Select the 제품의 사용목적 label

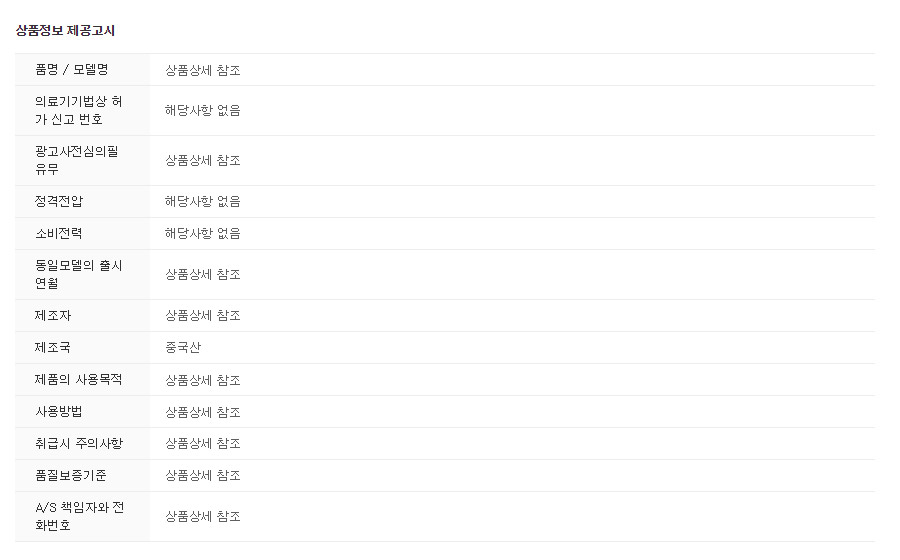tap(78, 380)
